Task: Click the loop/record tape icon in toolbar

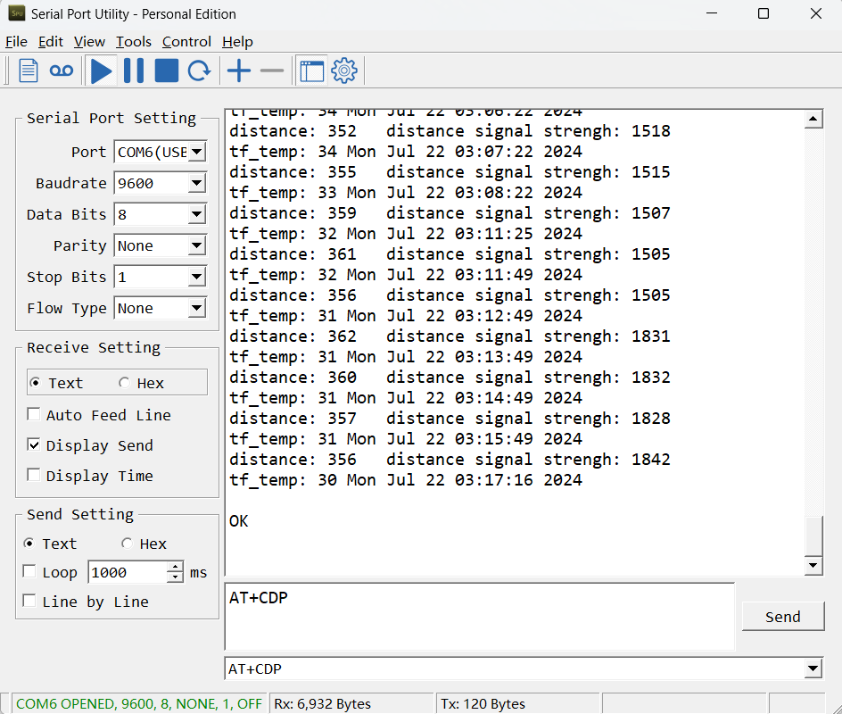Action: 61,71
